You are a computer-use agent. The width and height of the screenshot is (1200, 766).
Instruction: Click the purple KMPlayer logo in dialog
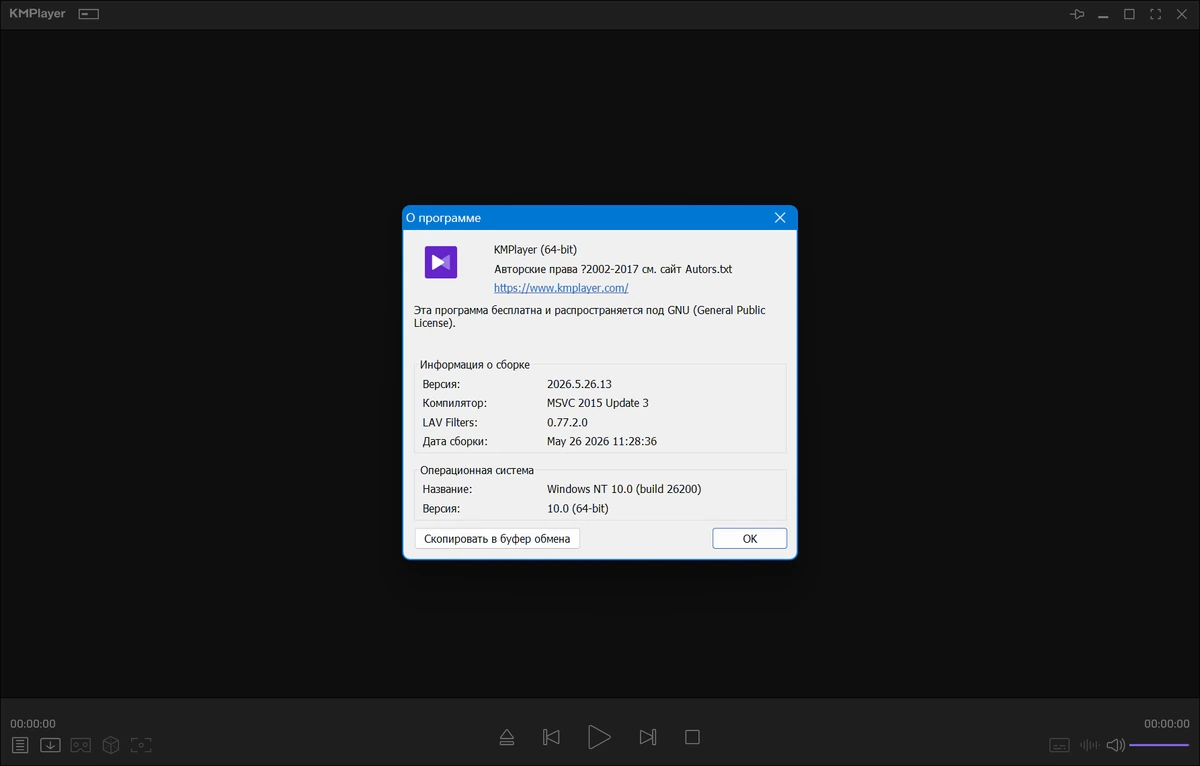pyautogui.click(x=441, y=262)
